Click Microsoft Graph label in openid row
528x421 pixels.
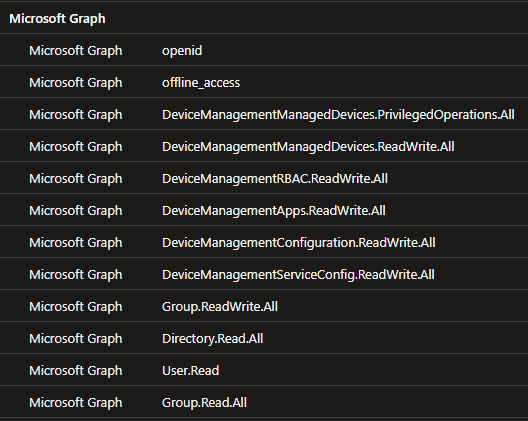[76, 51]
